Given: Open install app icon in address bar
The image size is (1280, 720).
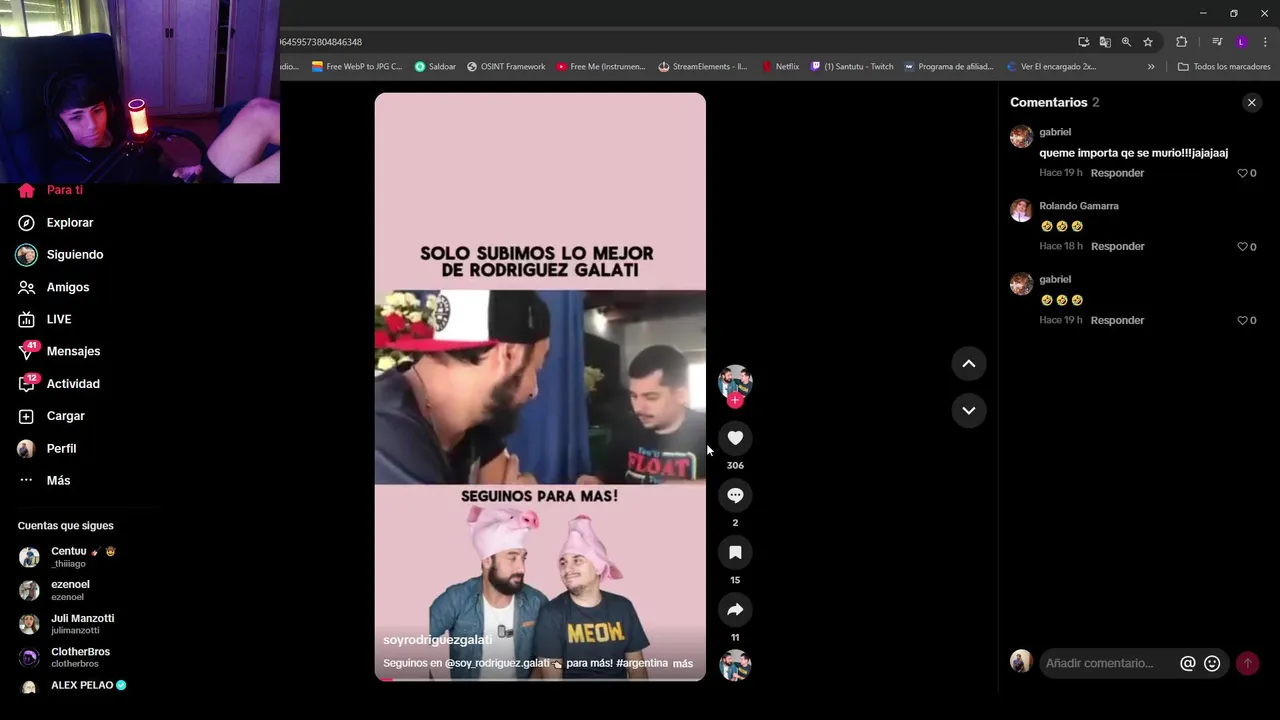Looking at the screenshot, I should 1083,42.
